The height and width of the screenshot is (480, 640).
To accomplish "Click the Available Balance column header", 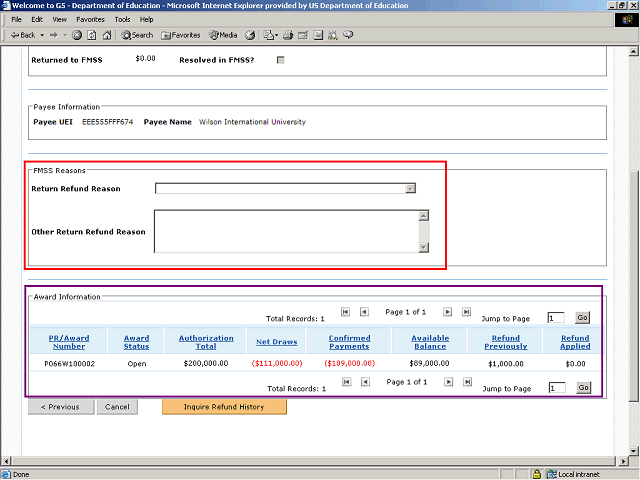I will [x=430, y=342].
